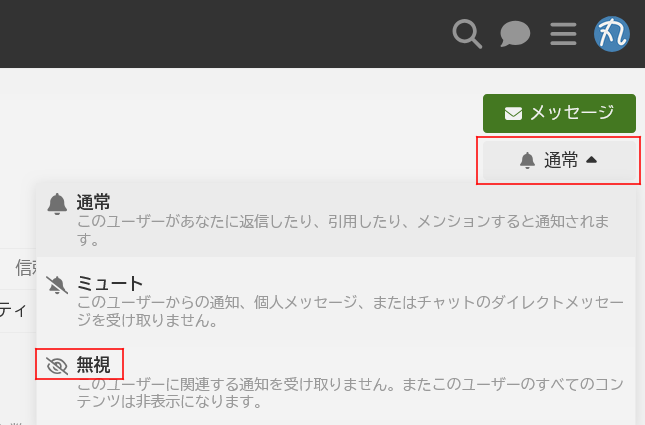Click the 無視 description text
Screen dimensions: 645x425
[350, 393]
